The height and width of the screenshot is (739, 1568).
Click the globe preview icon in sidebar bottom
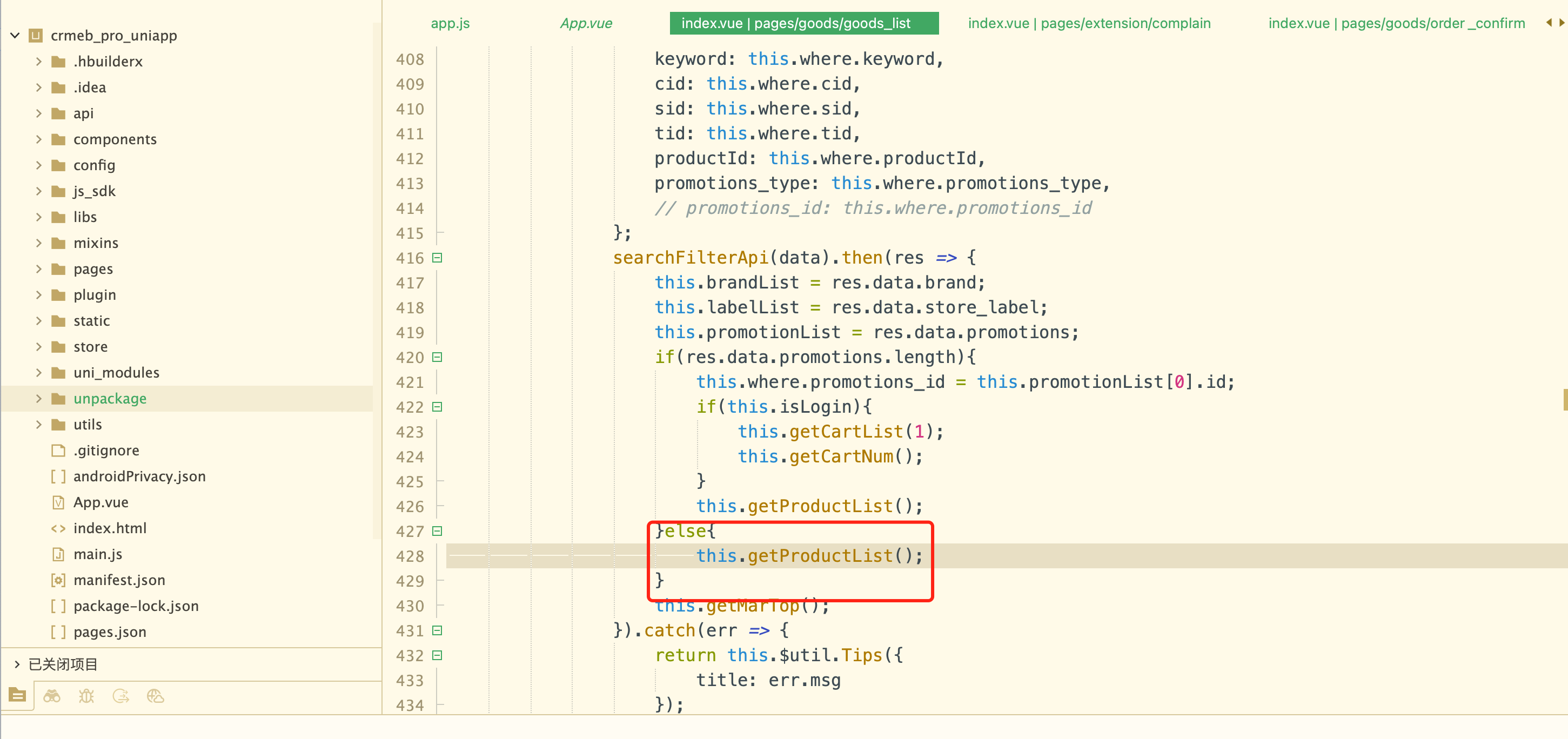(x=156, y=696)
